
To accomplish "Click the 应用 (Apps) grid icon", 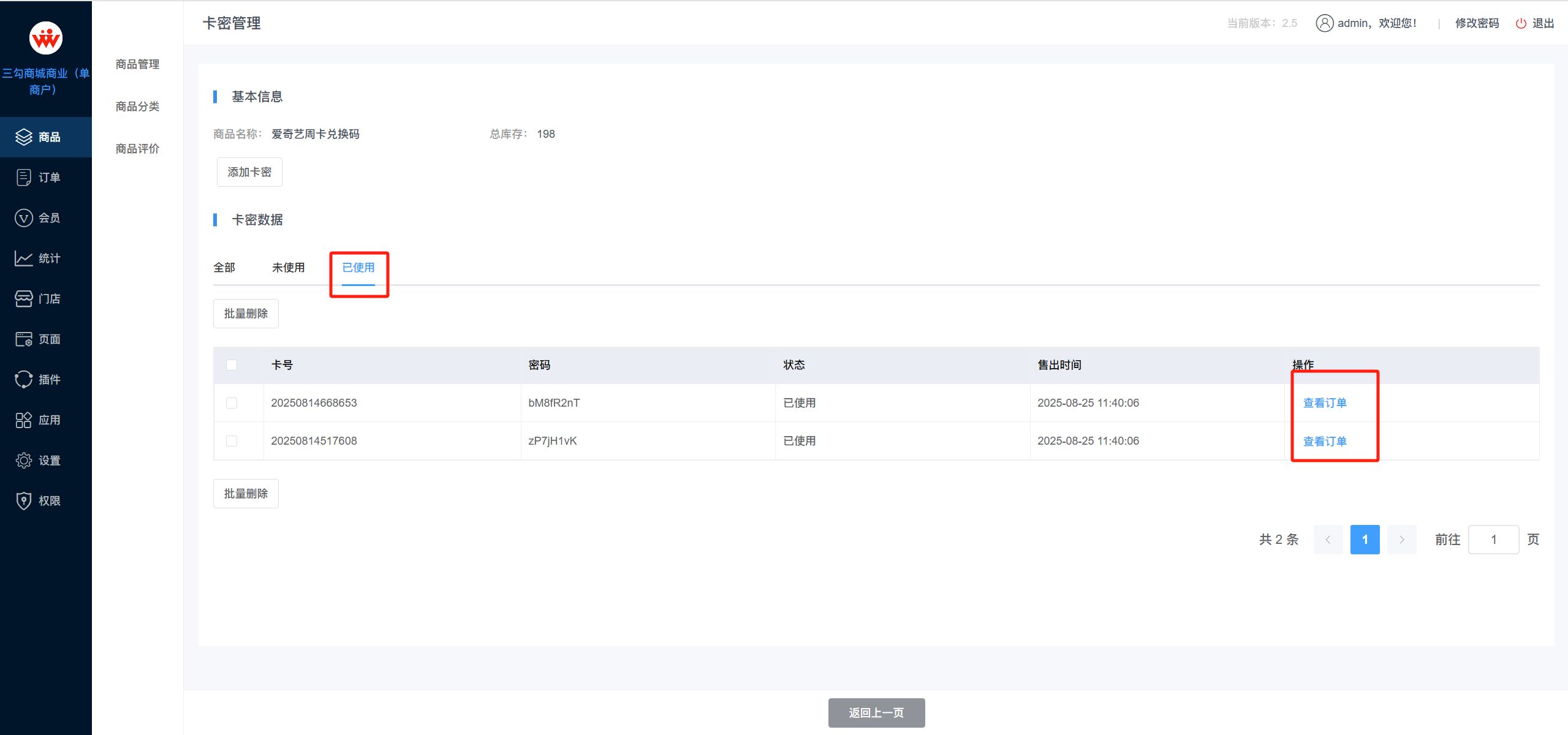I will coord(23,420).
